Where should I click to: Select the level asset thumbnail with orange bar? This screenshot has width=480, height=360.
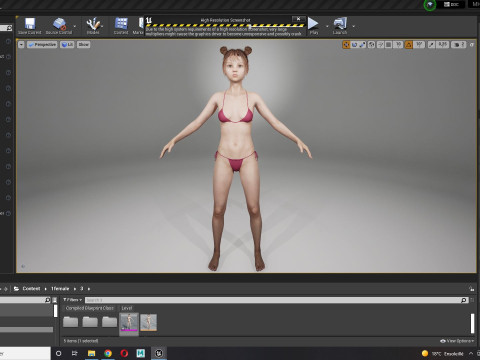148,323
